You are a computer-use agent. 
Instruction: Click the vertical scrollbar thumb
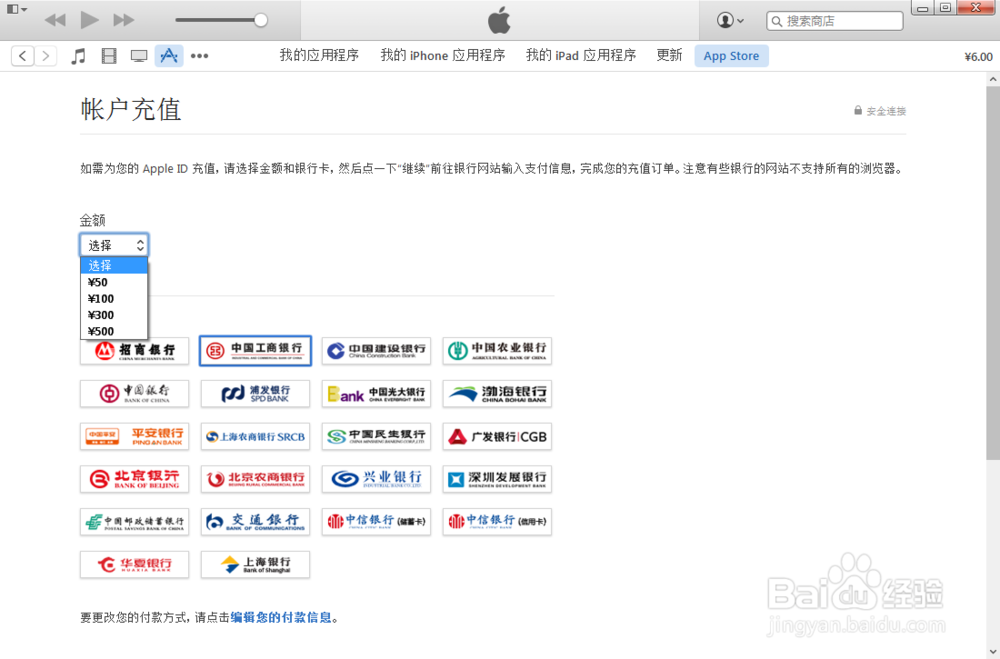[x=993, y=273]
